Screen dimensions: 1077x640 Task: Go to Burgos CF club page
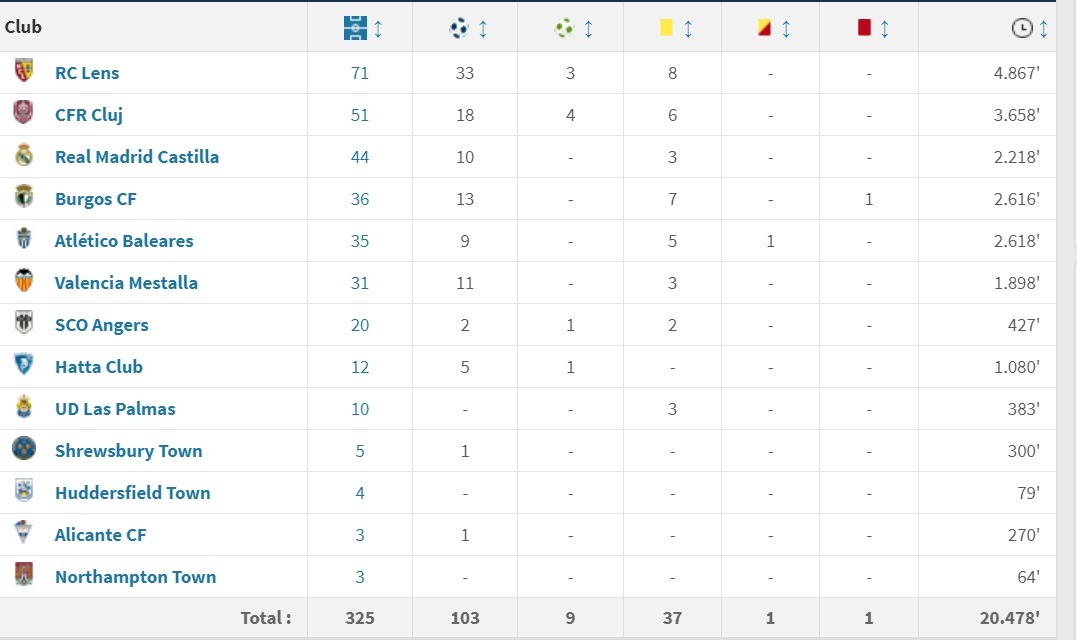(x=96, y=199)
